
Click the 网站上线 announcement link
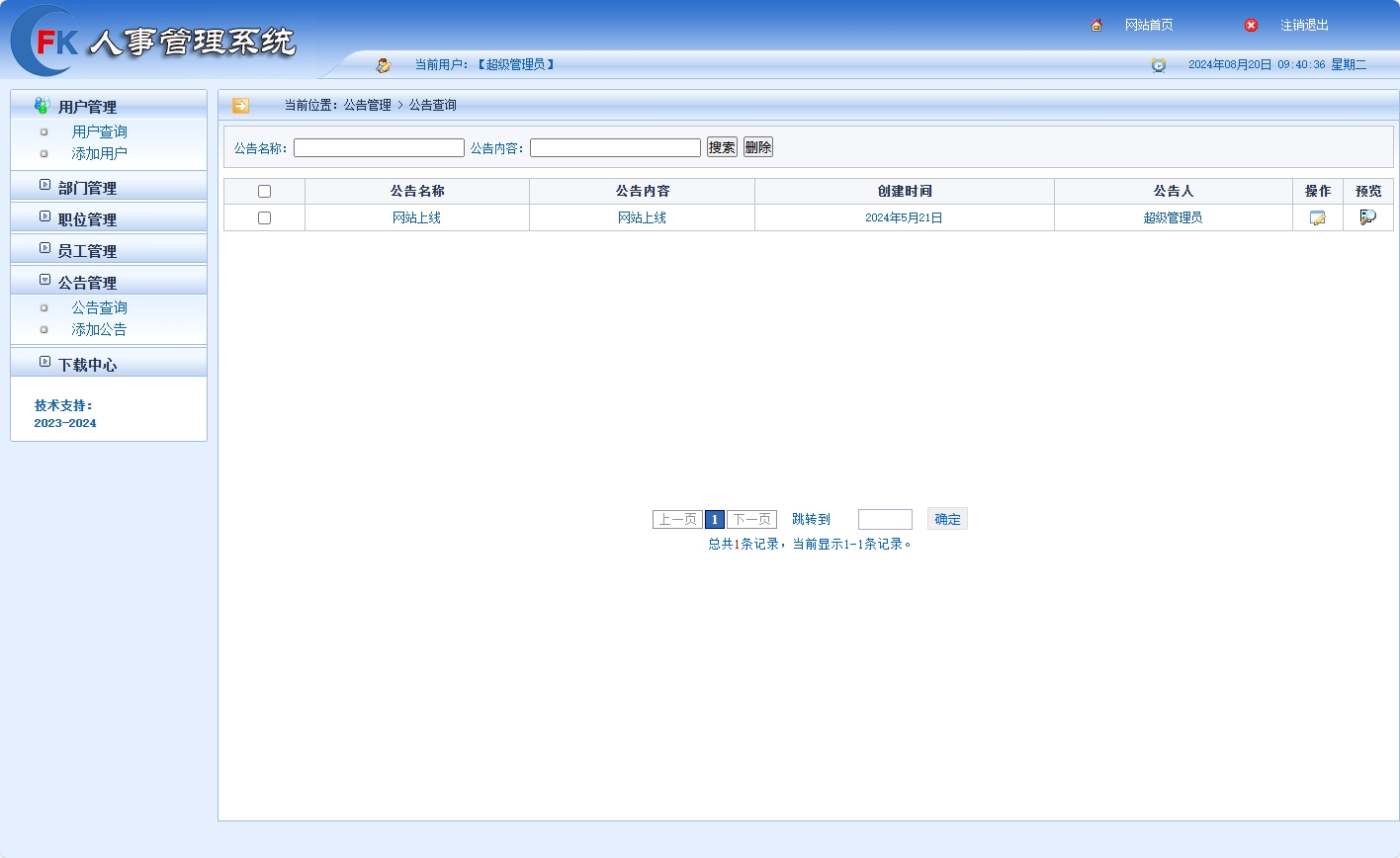click(x=415, y=217)
